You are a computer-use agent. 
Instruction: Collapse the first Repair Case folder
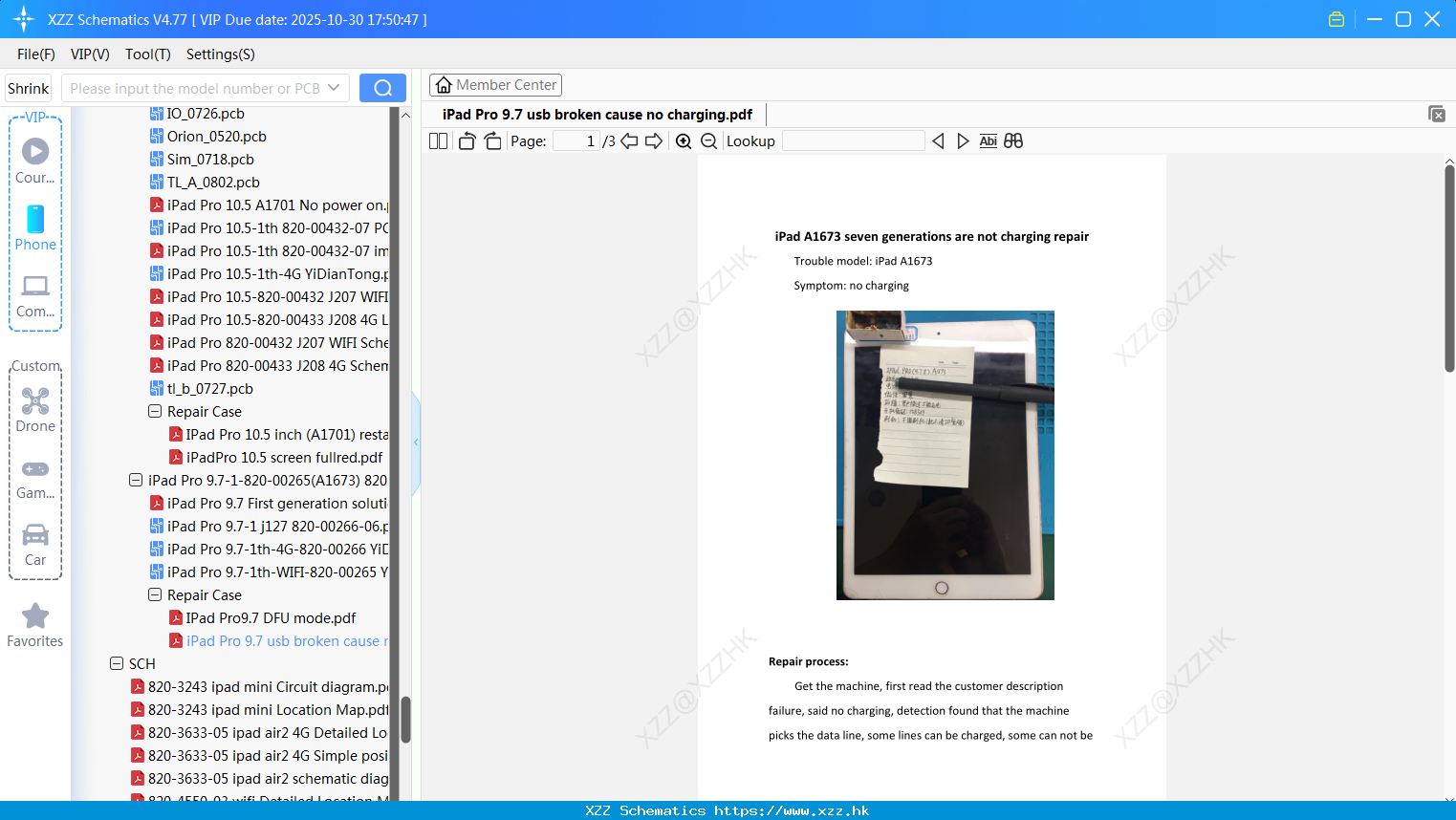coord(155,412)
